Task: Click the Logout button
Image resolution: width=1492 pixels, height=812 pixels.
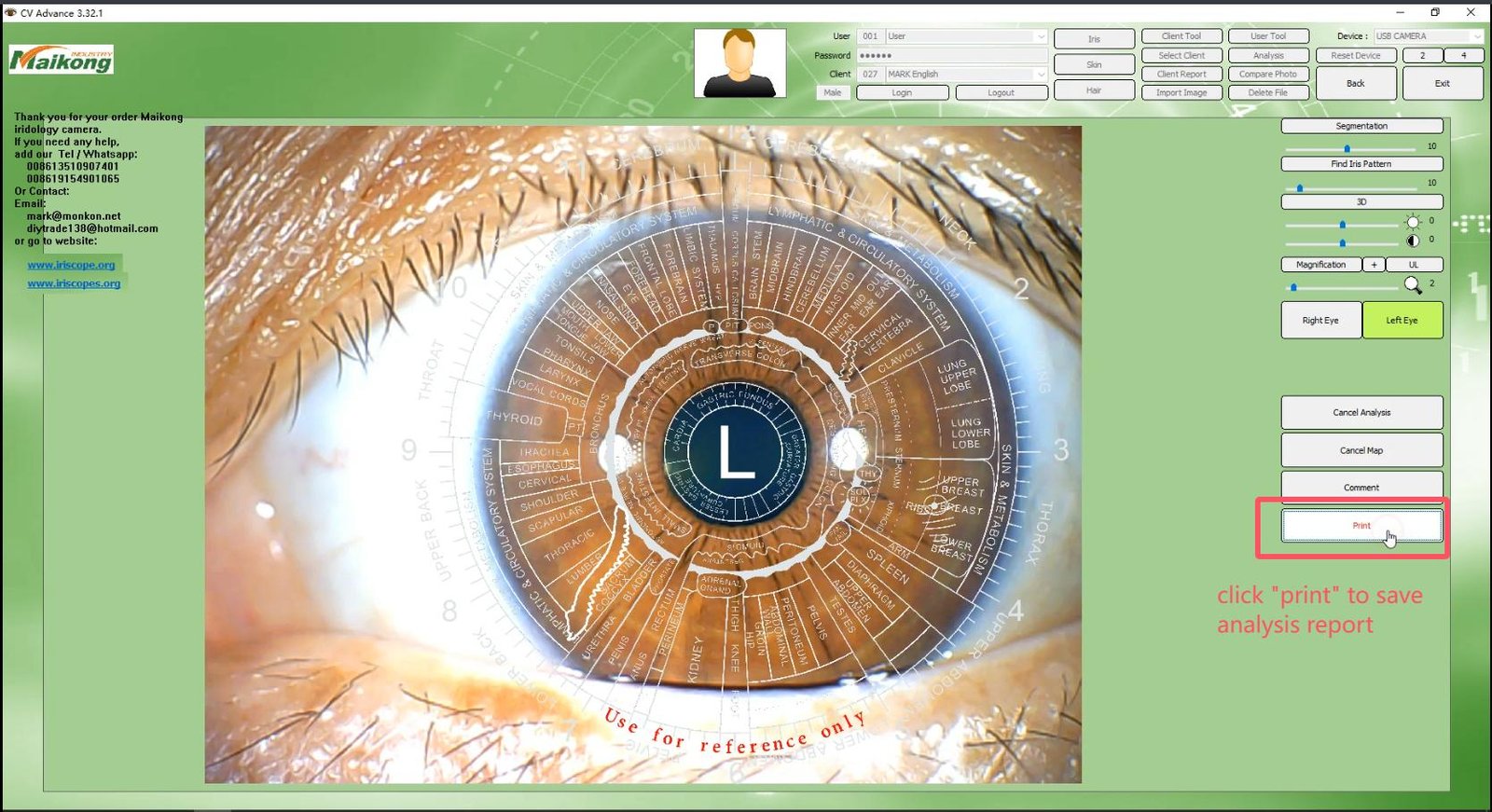Action: tap(1001, 92)
